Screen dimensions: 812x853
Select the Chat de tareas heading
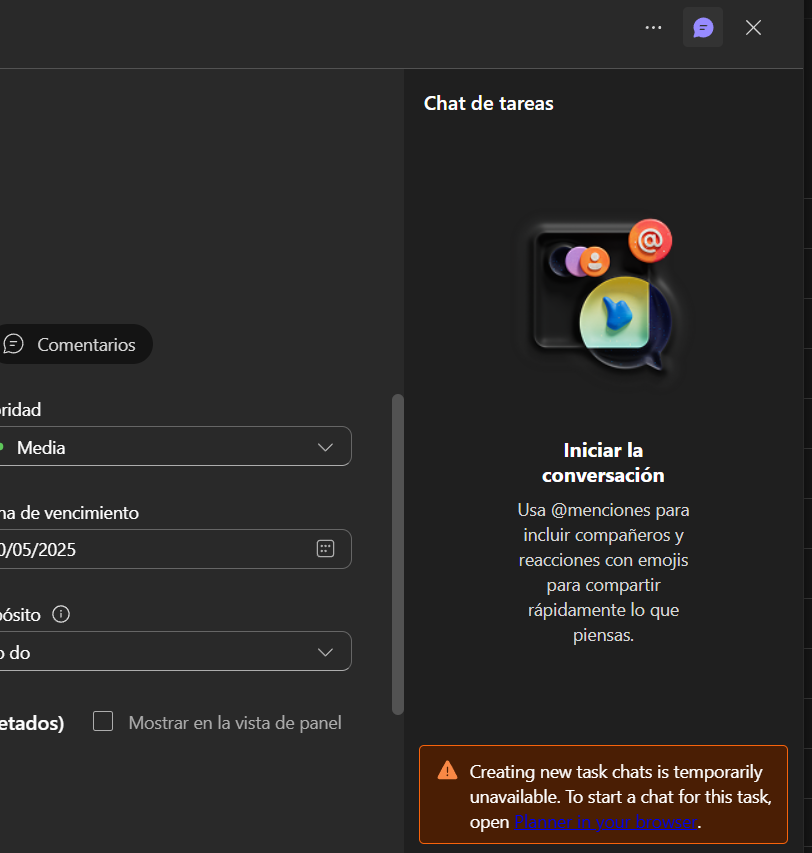[x=488, y=103]
